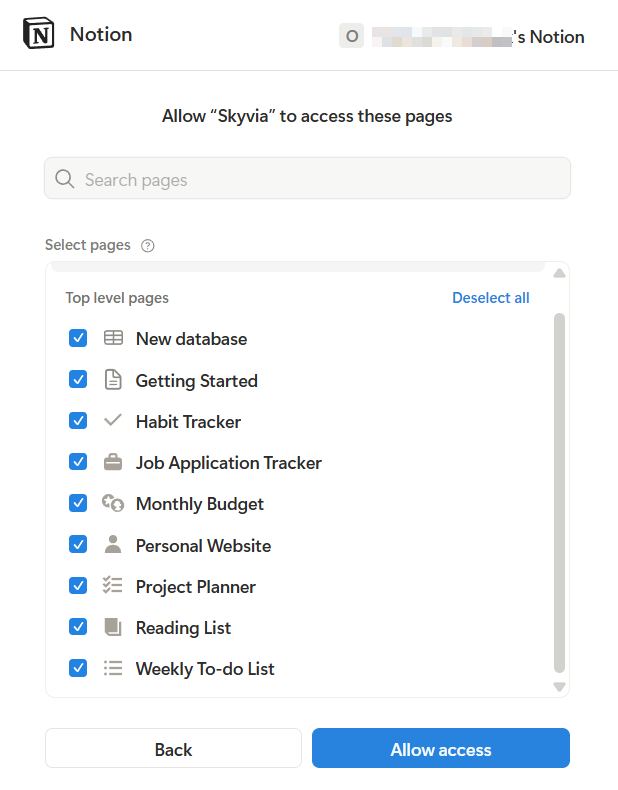
Task: Click the New database table icon
Action: pos(113,339)
